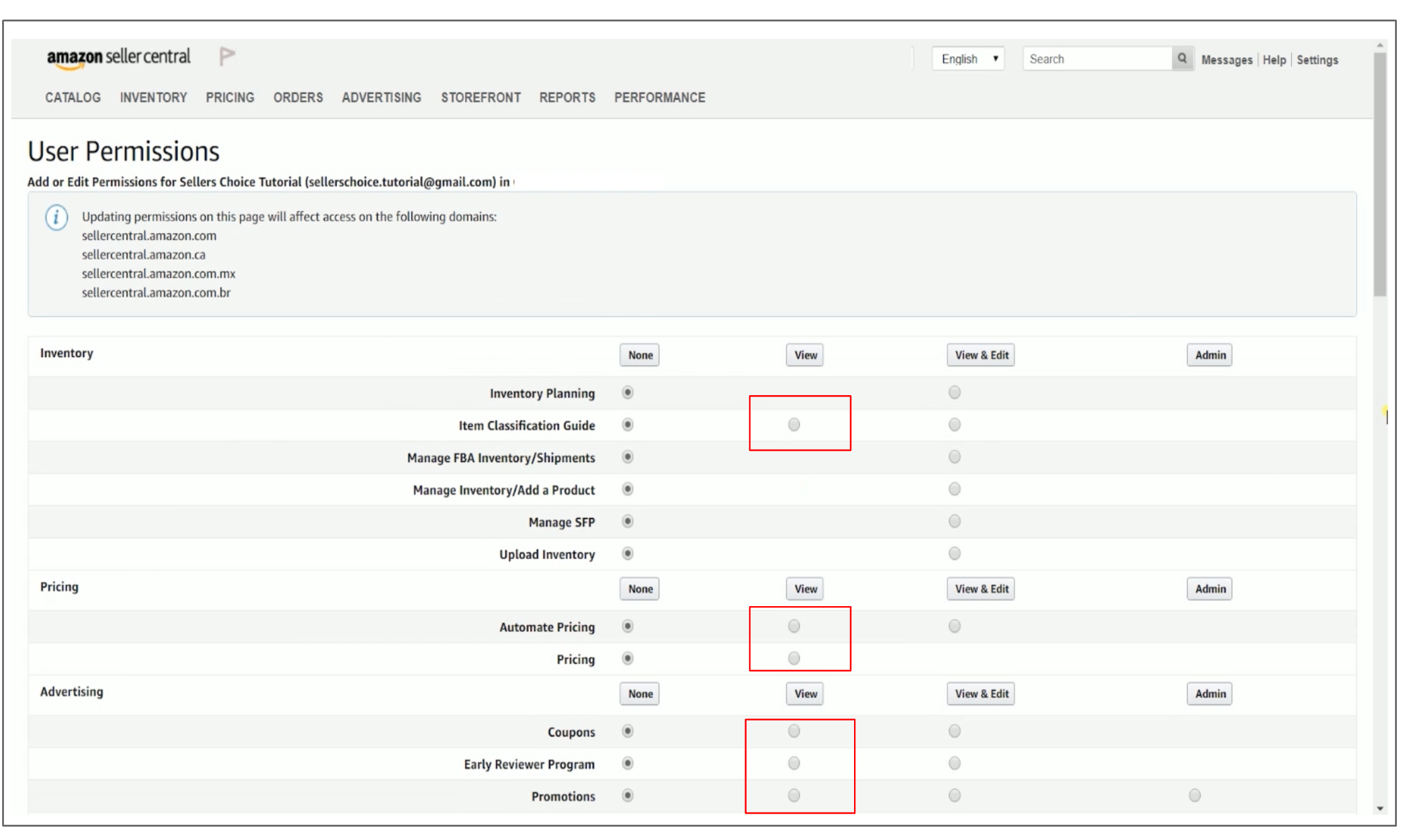Select View & Edit for Manage SFP

click(954, 521)
